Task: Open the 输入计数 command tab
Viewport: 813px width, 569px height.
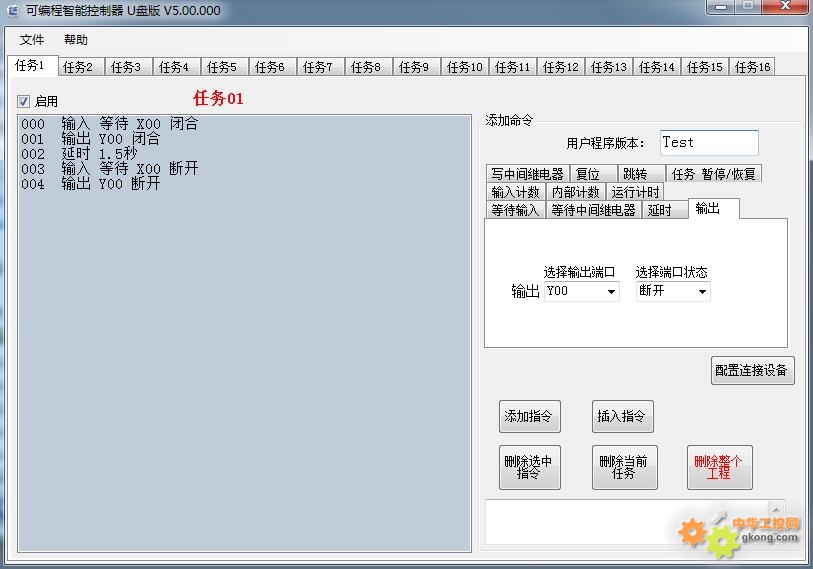Action: pyautogui.click(x=515, y=192)
